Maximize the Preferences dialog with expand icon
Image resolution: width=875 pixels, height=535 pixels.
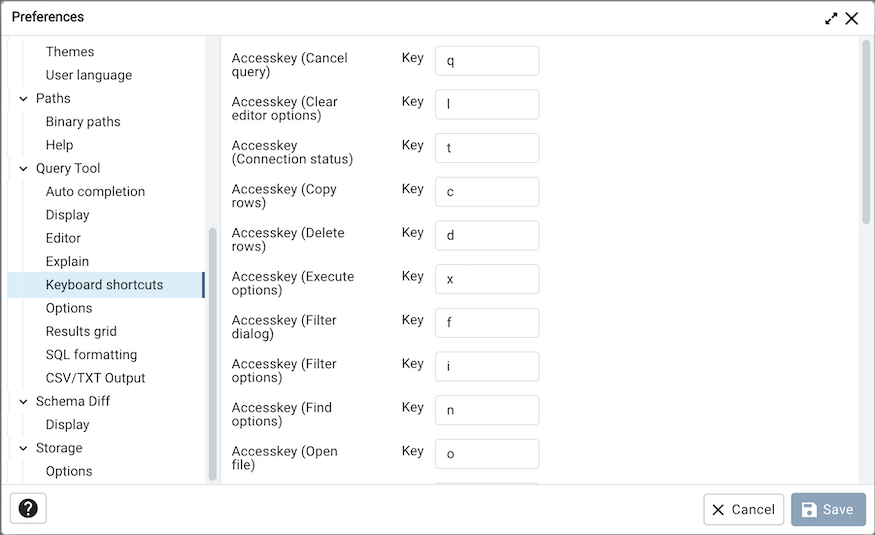click(x=831, y=18)
